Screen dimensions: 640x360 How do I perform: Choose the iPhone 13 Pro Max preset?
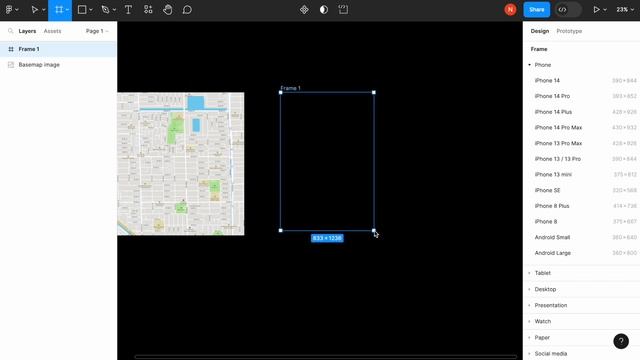583,143
